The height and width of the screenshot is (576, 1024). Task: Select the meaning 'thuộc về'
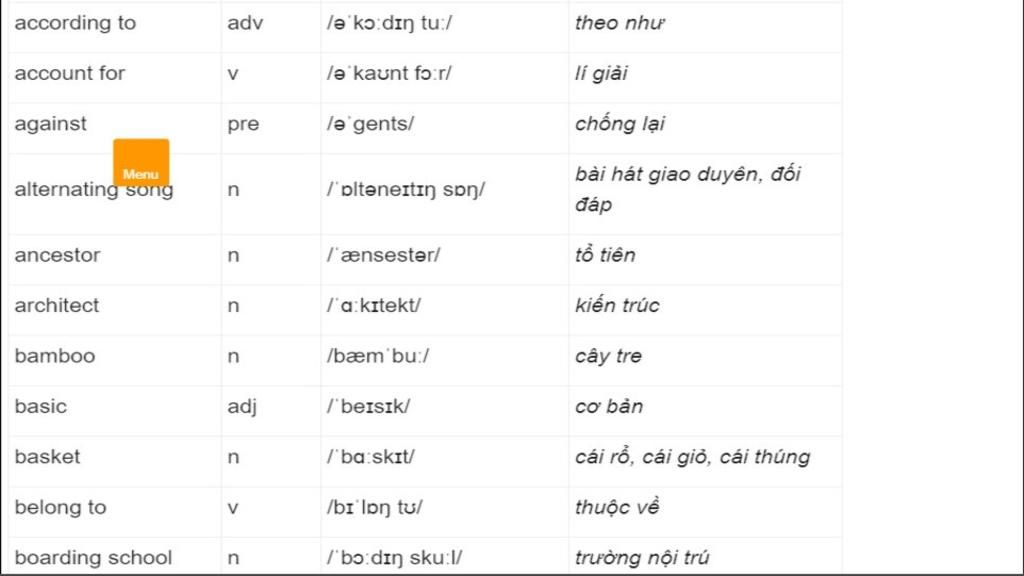(x=617, y=507)
